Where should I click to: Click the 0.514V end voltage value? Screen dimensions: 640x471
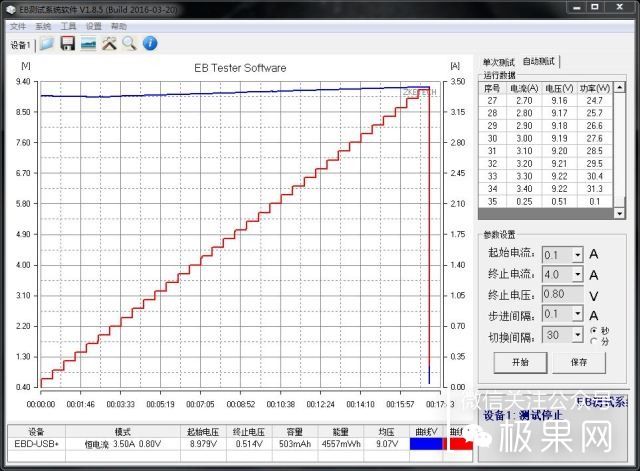coord(249,444)
